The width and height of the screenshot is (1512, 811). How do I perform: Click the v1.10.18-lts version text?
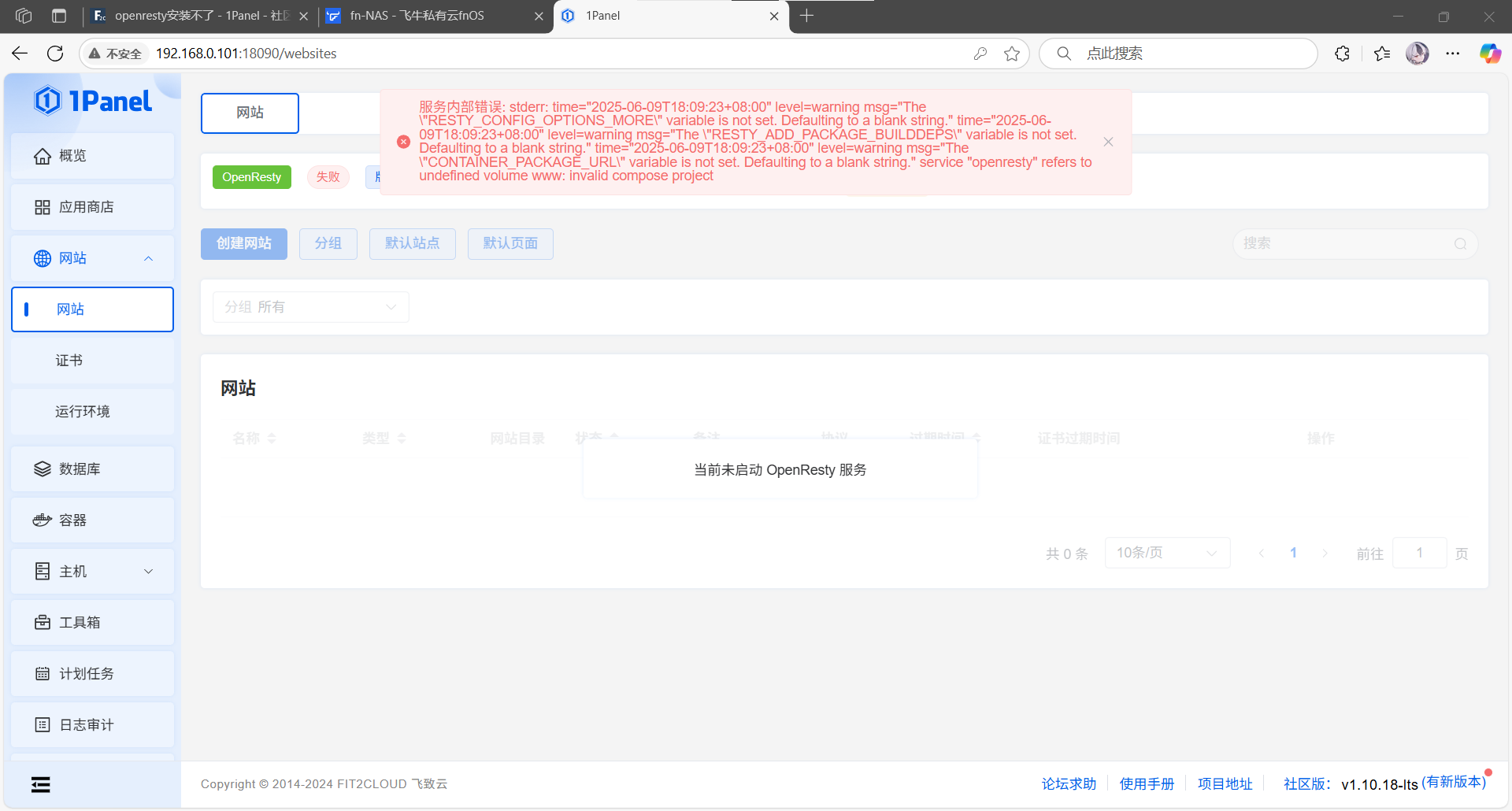[x=1380, y=785]
